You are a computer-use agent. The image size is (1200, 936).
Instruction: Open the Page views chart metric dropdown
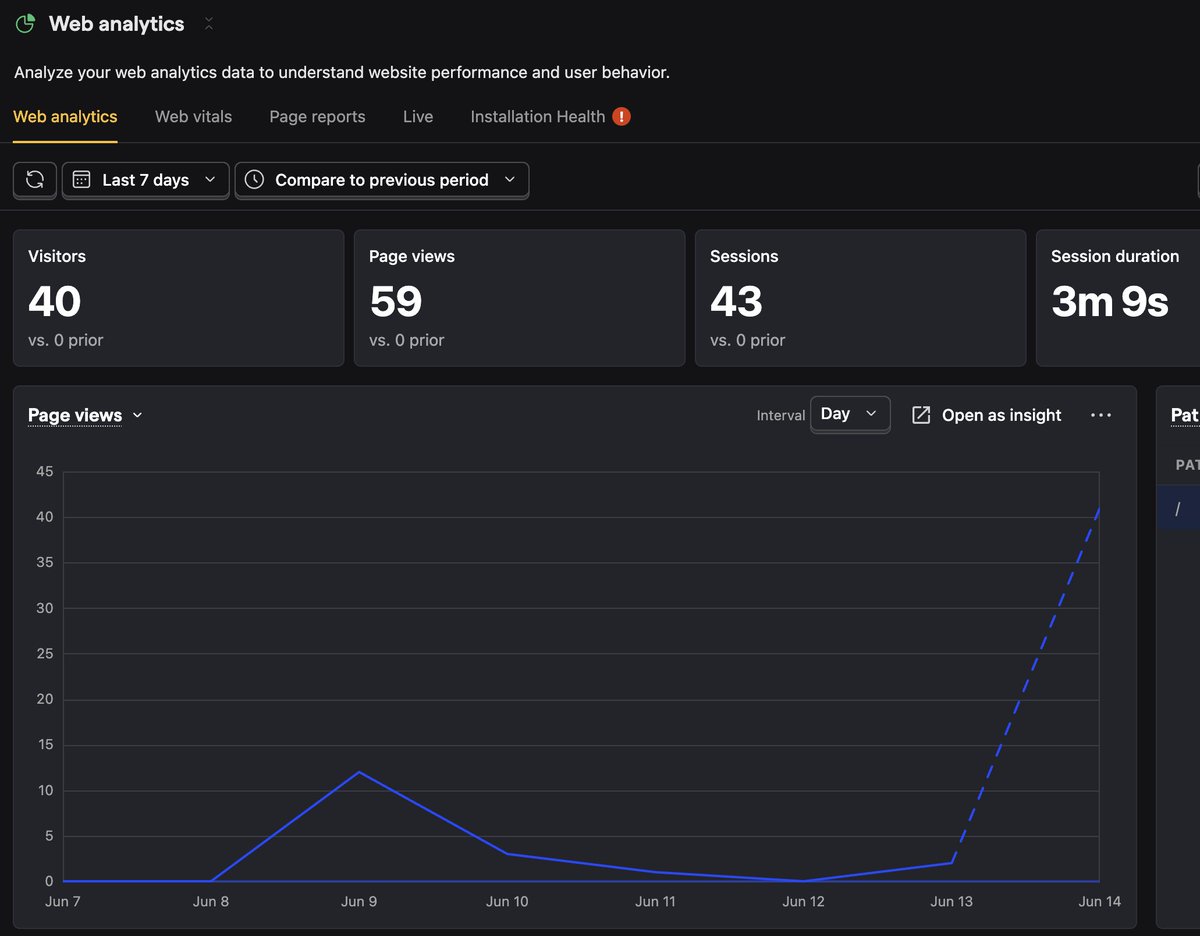(85, 415)
